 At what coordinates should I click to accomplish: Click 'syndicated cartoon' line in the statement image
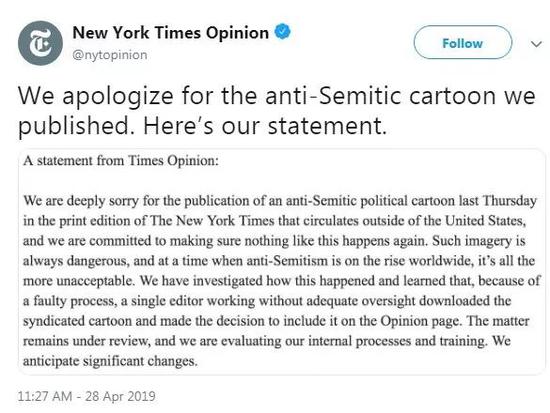276,321
